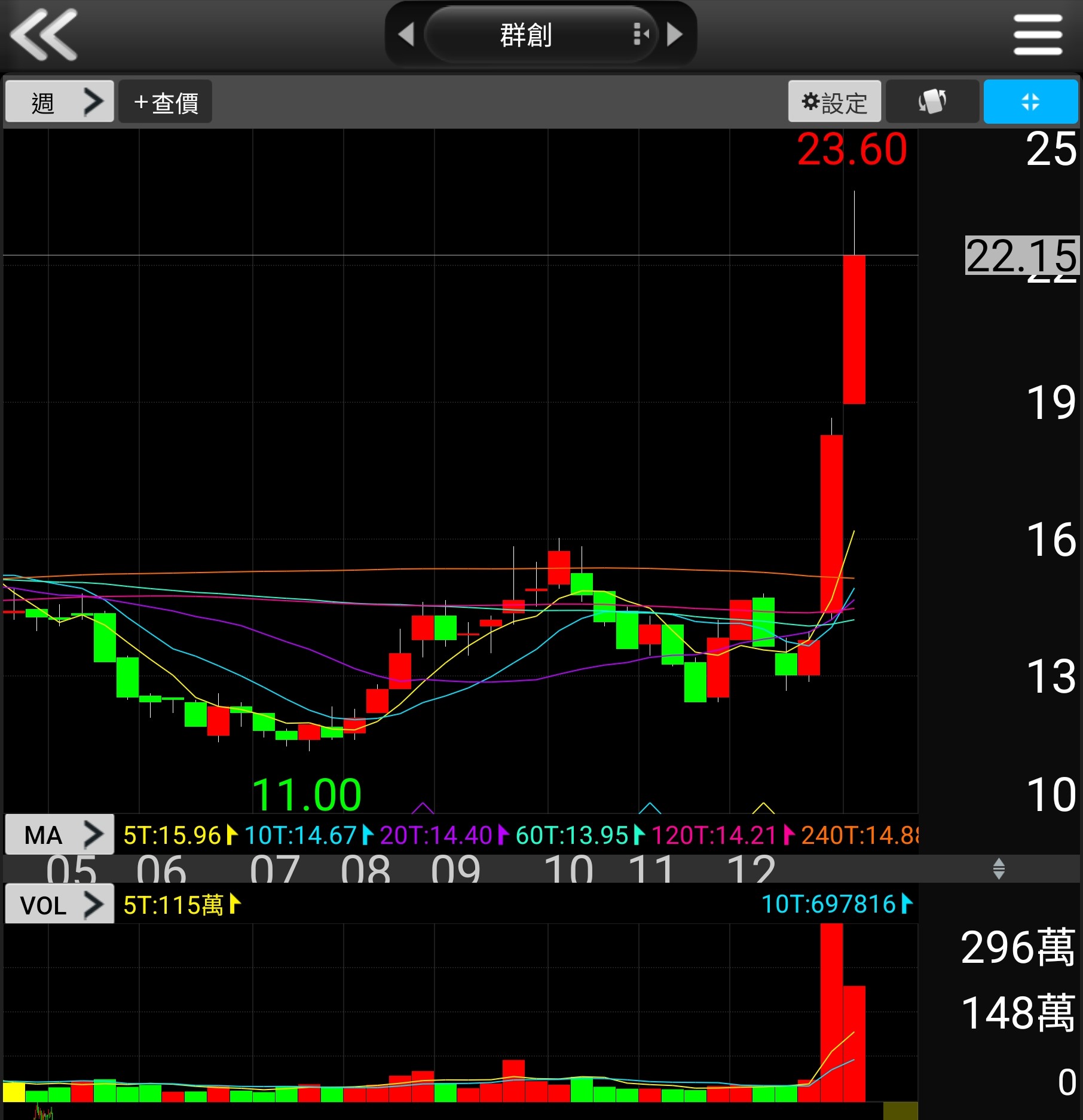Open 設定 chart settings
The height and width of the screenshot is (1120, 1083).
tap(834, 102)
